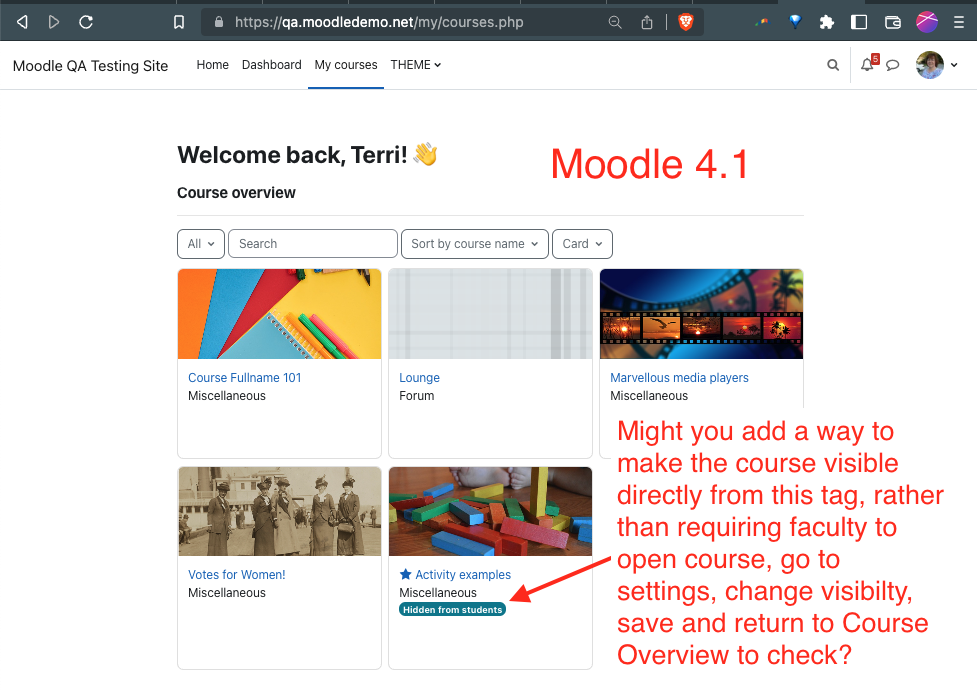Open the extensions puzzle-piece menu
Image resolution: width=977 pixels, height=690 pixels.
[x=827, y=22]
